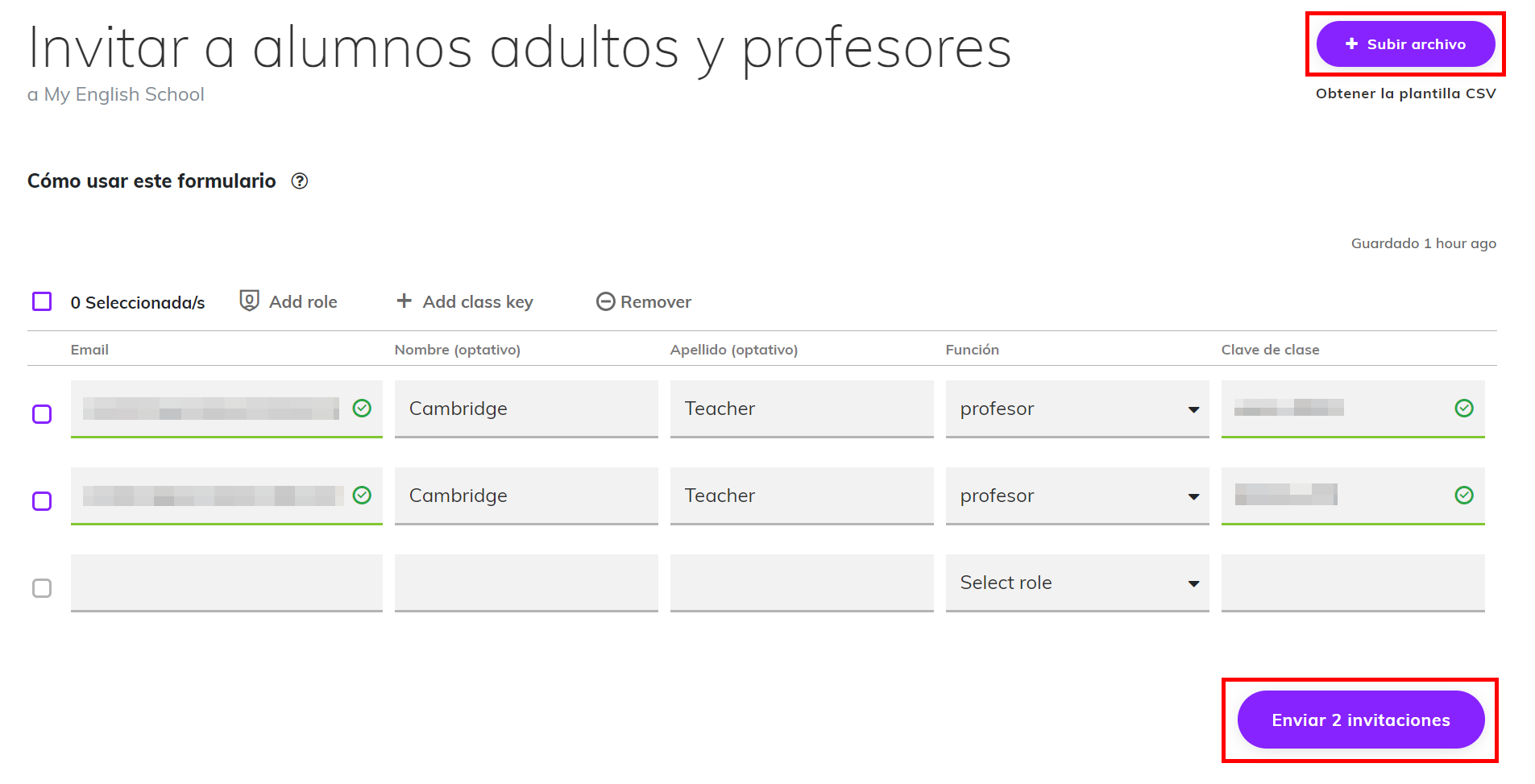1535x784 pixels.
Task: Check the first invitation row checkbox
Action: (42, 414)
